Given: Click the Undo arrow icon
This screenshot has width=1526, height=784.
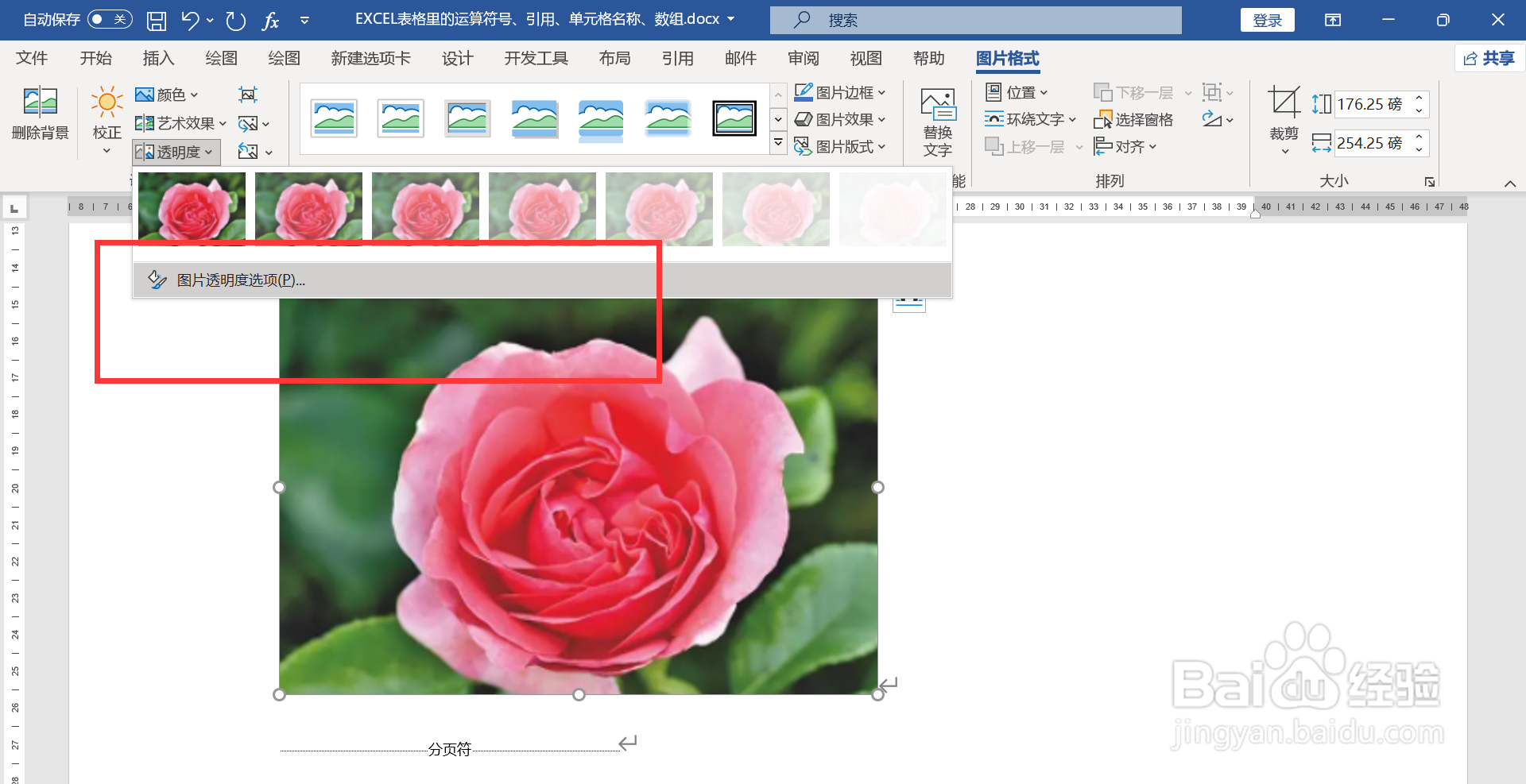Looking at the screenshot, I should 189,20.
